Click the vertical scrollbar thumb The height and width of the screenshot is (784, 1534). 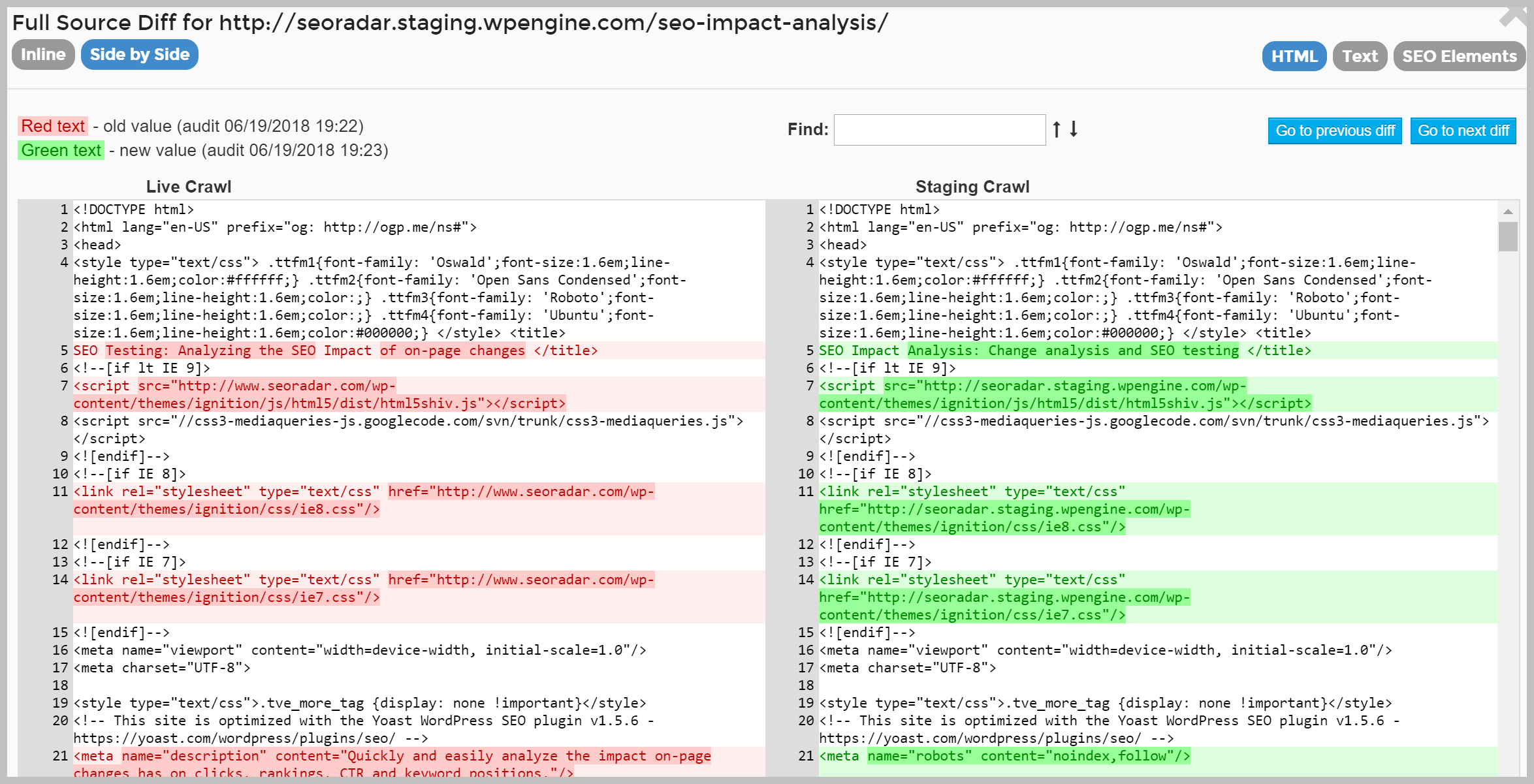[x=1508, y=236]
